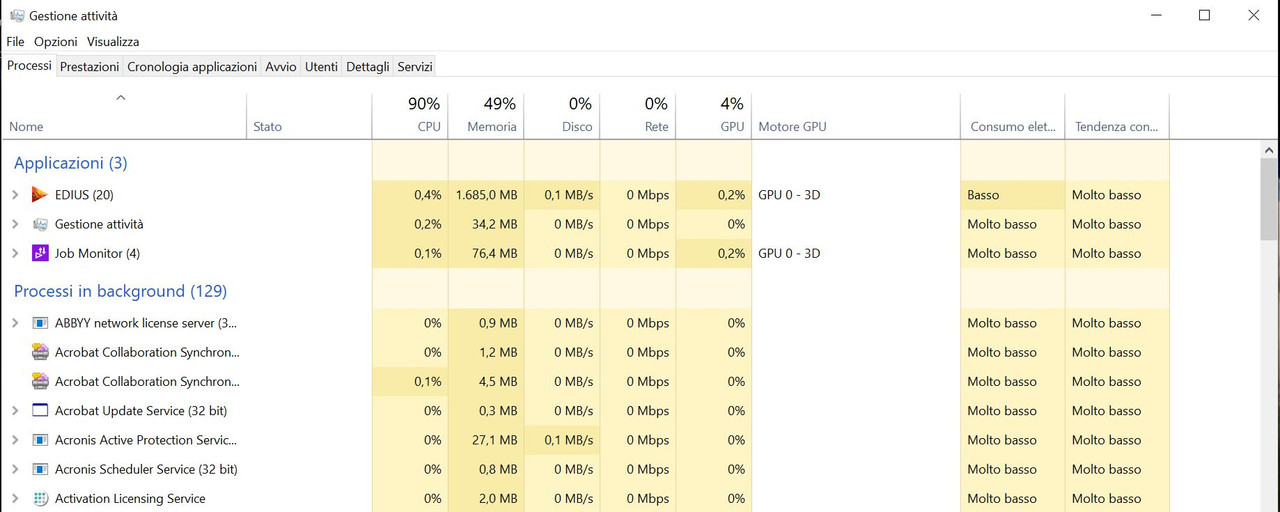Switch to the Avvio tab
Viewport: 1280px width, 512px height.
pos(281,67)
